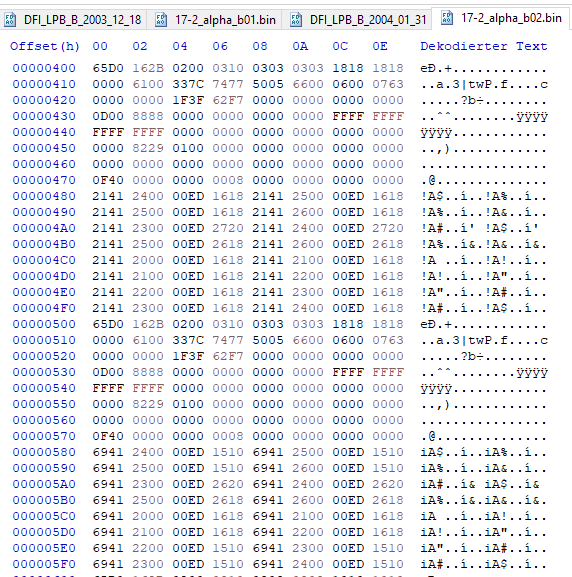This screenshot has height=577, width=572.
Task: Select offset row 000004A0
Action: click(44, 228)
